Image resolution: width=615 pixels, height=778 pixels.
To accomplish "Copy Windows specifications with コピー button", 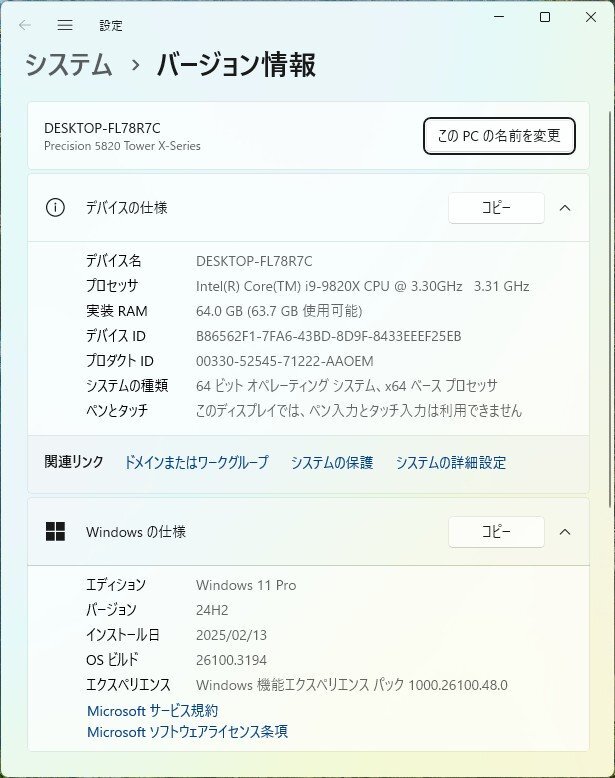I will [496, 532].
